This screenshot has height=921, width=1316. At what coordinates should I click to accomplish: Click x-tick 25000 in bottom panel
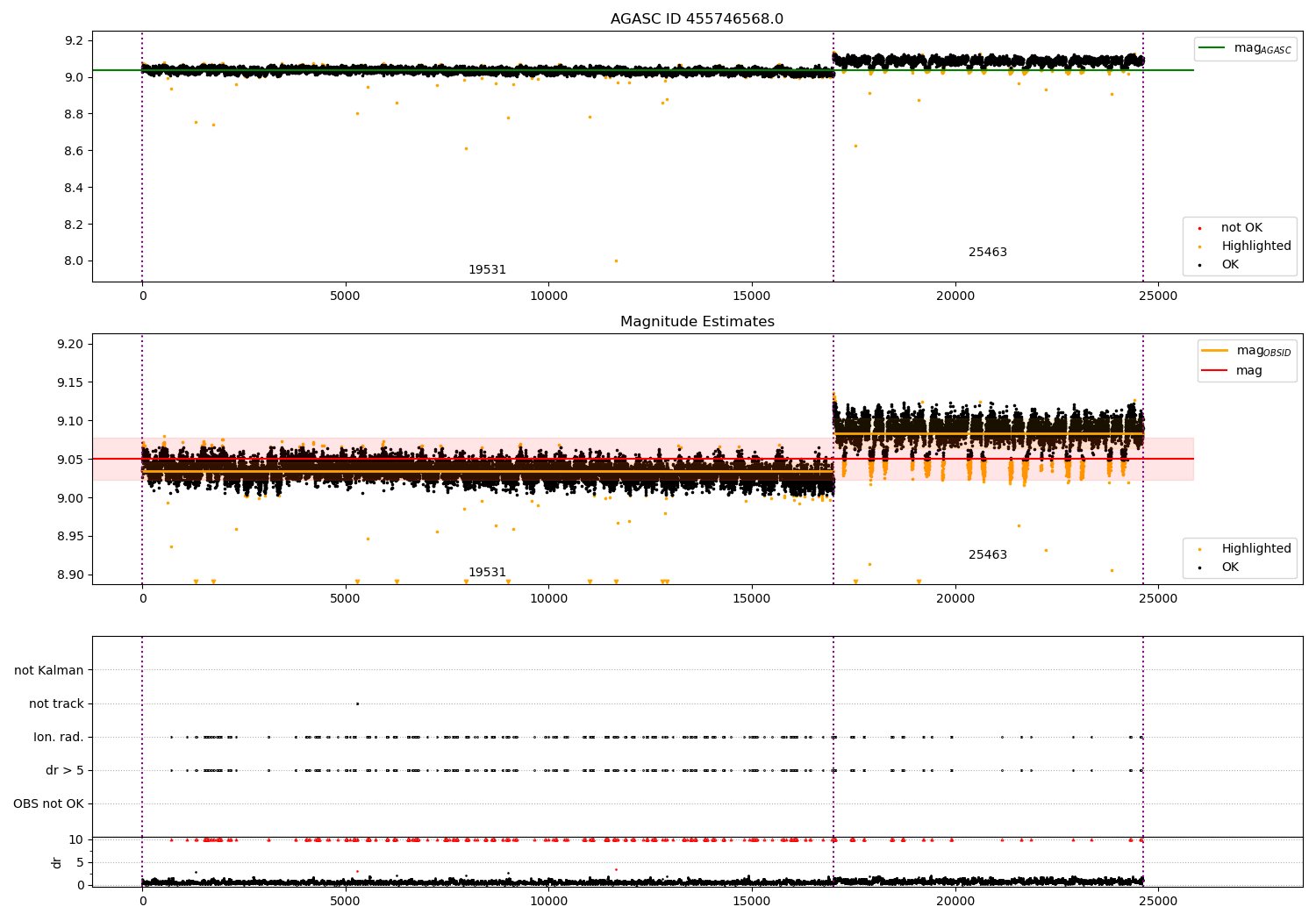coord(1158,901)
